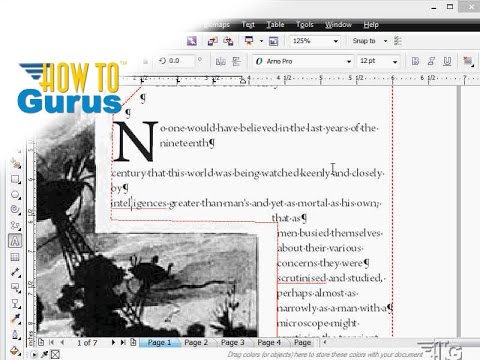Go to the previous page arrow
The image size is (480, 360).
coord(62,342)
